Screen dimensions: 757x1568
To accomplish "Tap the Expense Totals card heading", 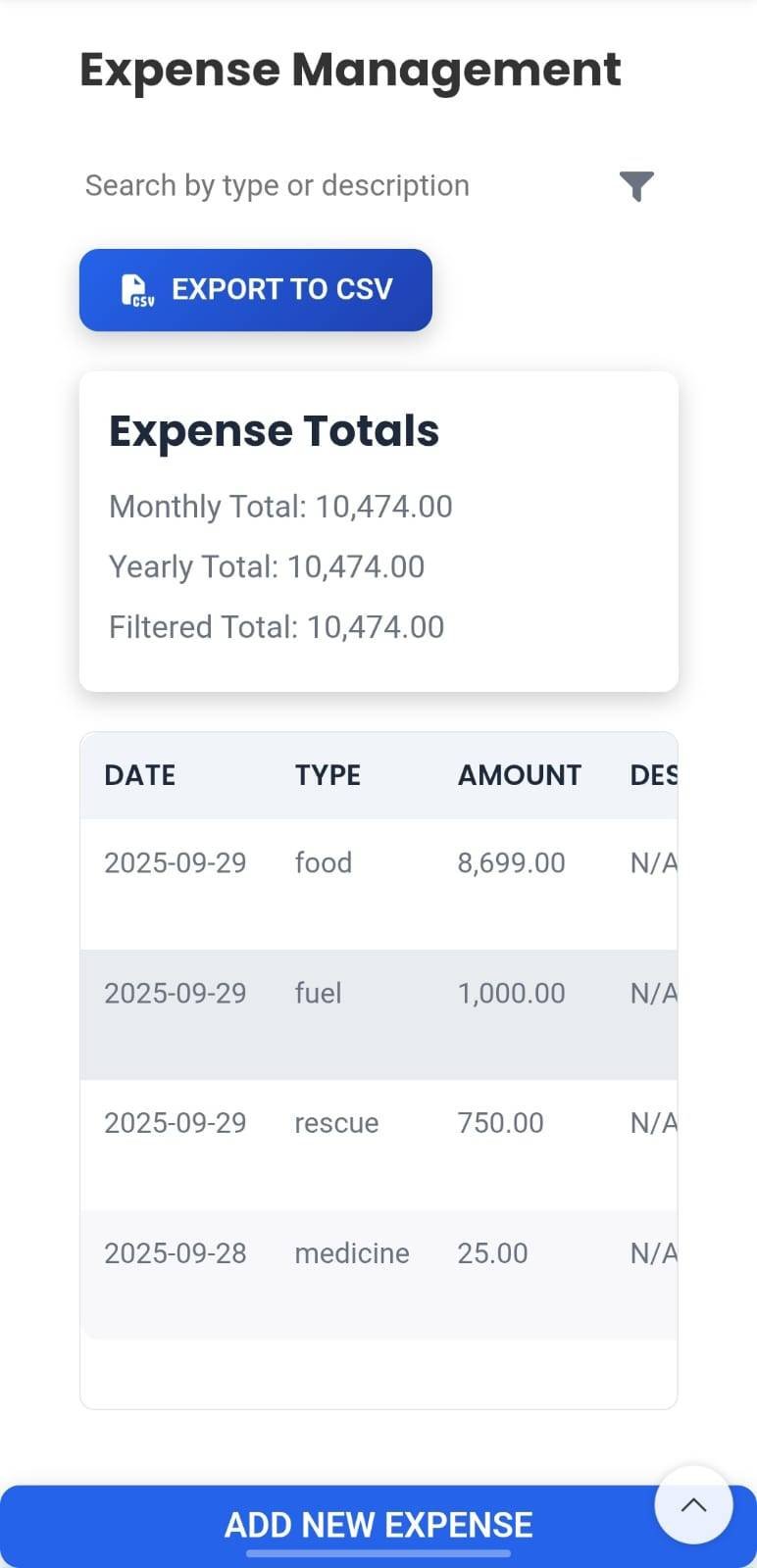I will click(x=274, y=430).
